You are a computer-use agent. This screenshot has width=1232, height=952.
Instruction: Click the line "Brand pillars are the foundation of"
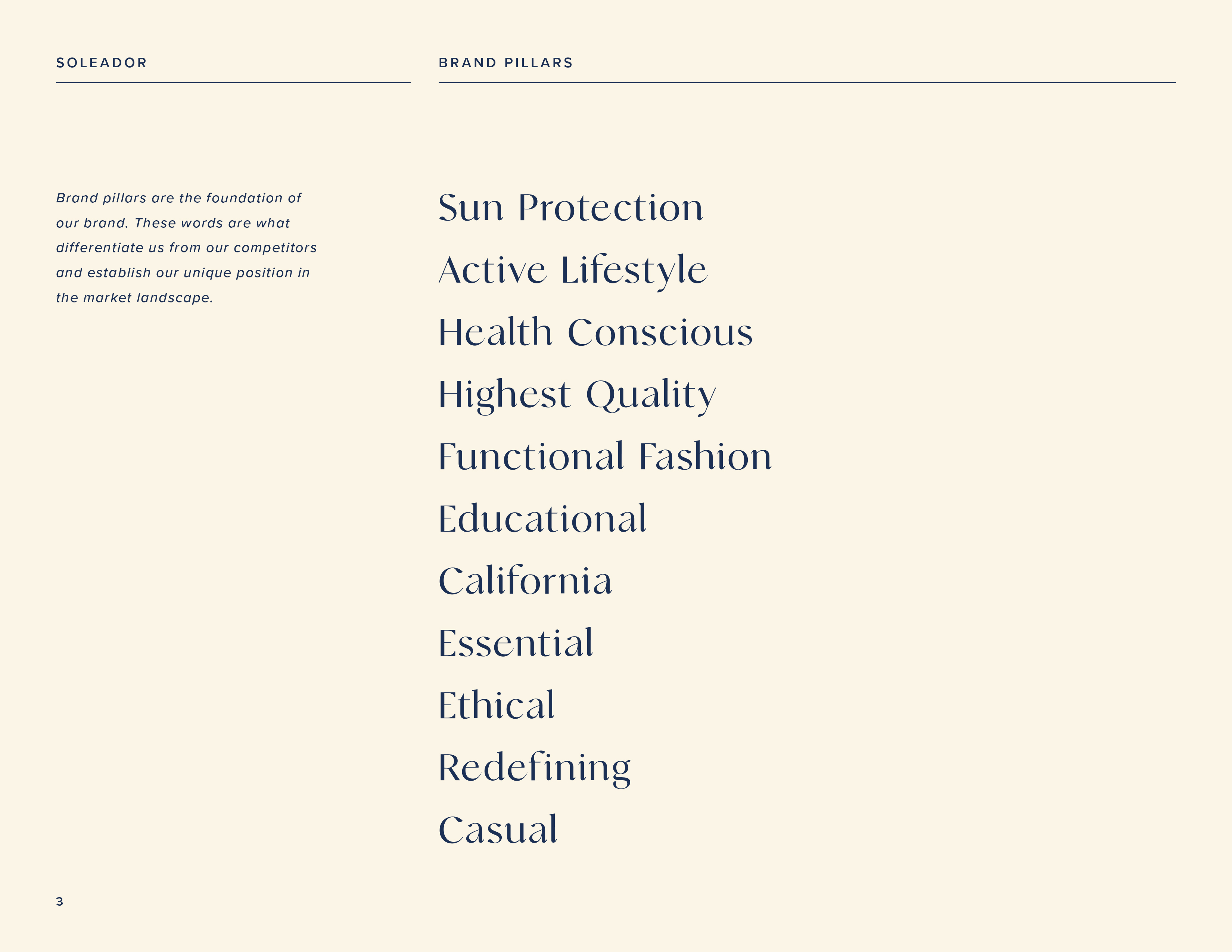[x=179, y=198]
